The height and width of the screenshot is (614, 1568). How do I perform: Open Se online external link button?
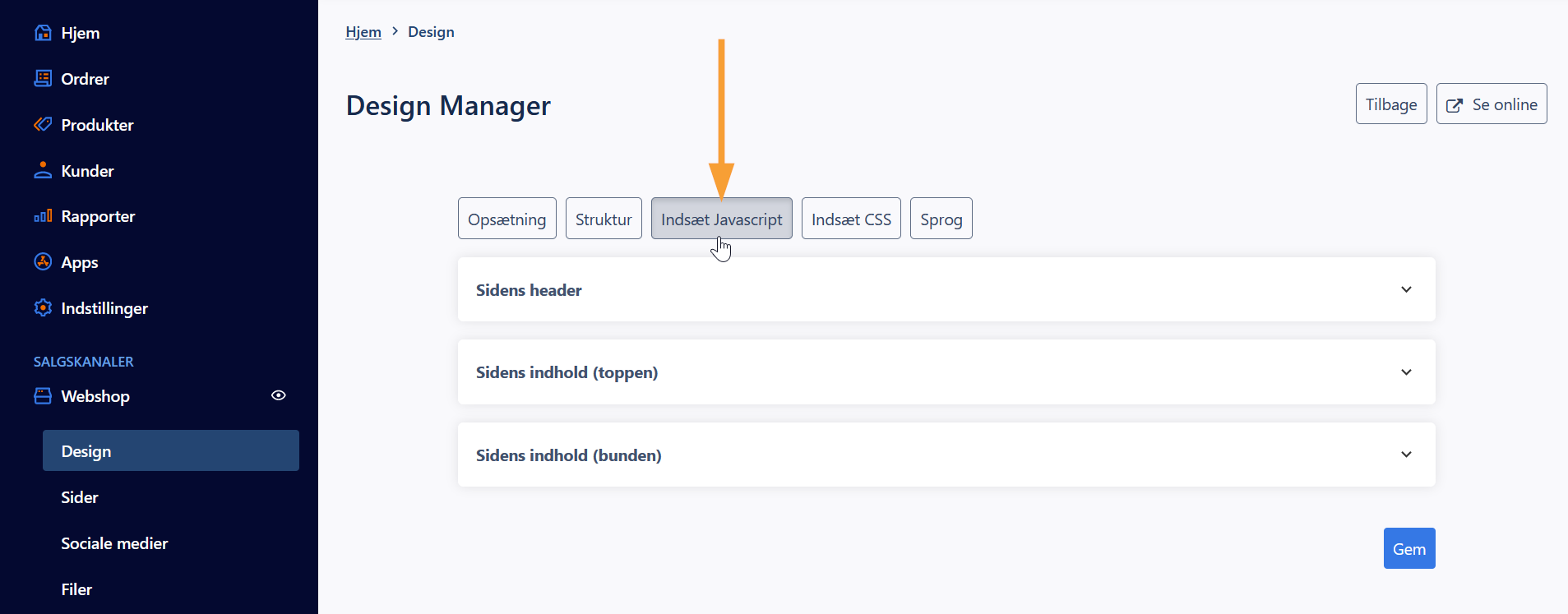point(1491,104)
